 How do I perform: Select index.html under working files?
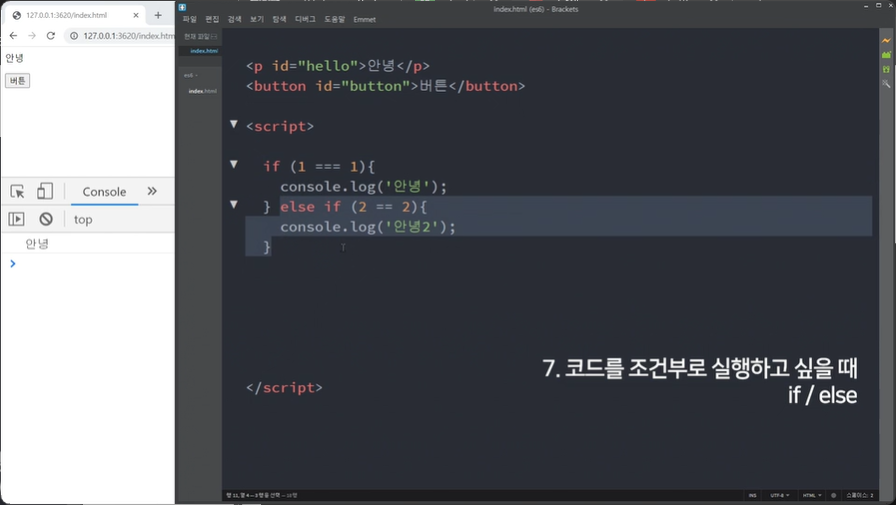204,51
